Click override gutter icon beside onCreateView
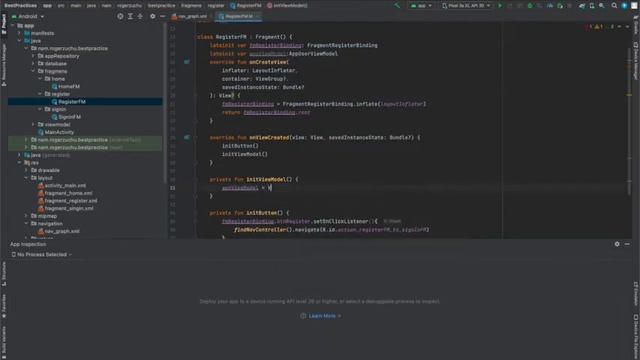 point(187,62)
